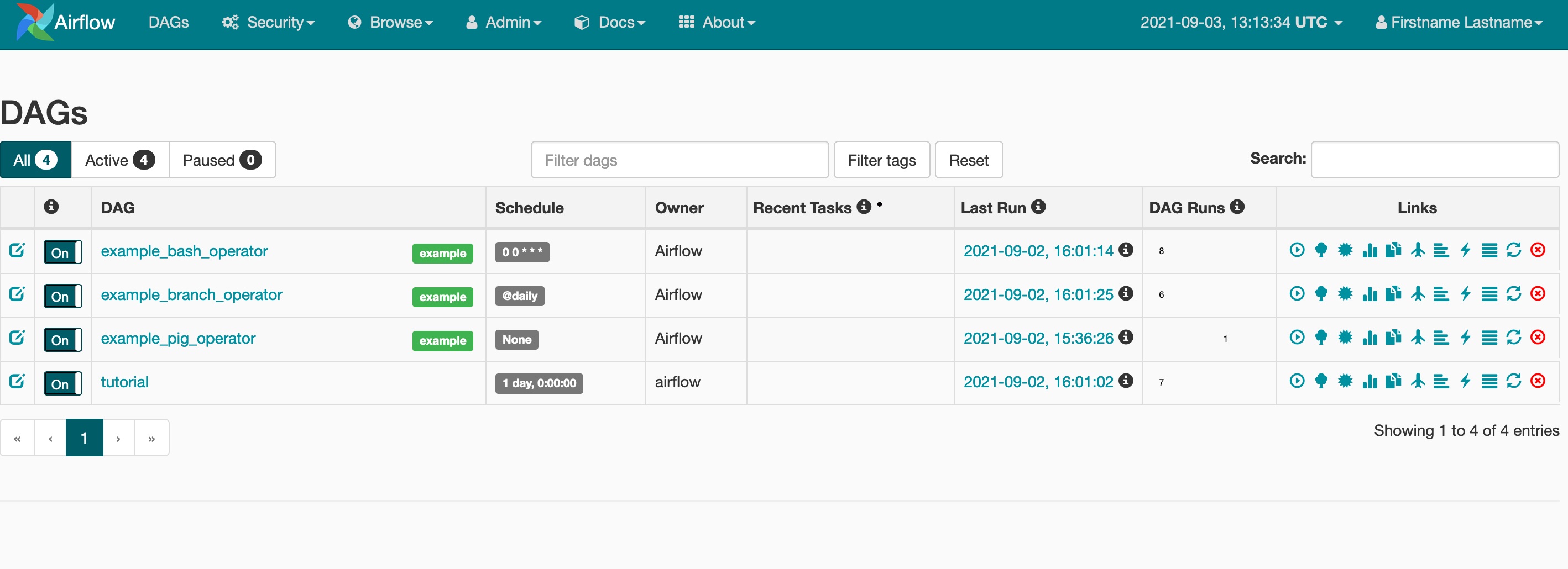Viewport: 1568px width, 569px height.
Task: Refresh the example_branch_operator DAG
Action: pos(1514,294)
